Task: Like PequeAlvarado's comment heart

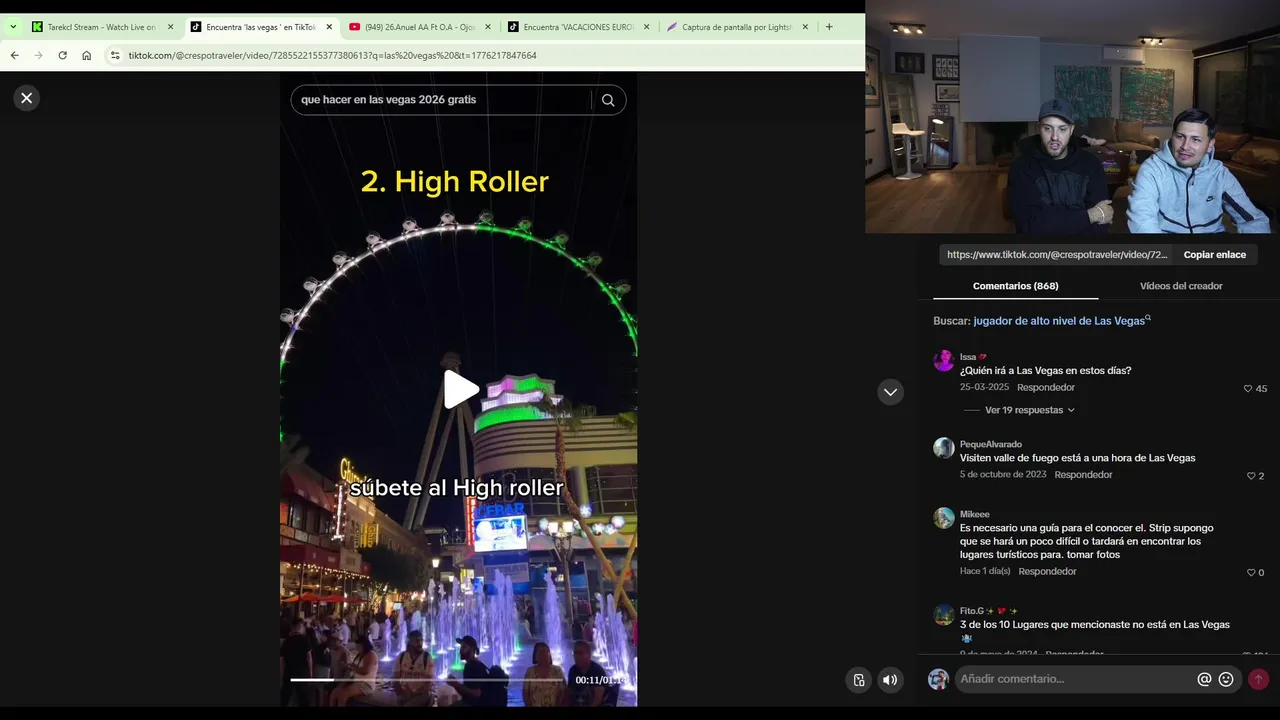Action: (1250, 476)
